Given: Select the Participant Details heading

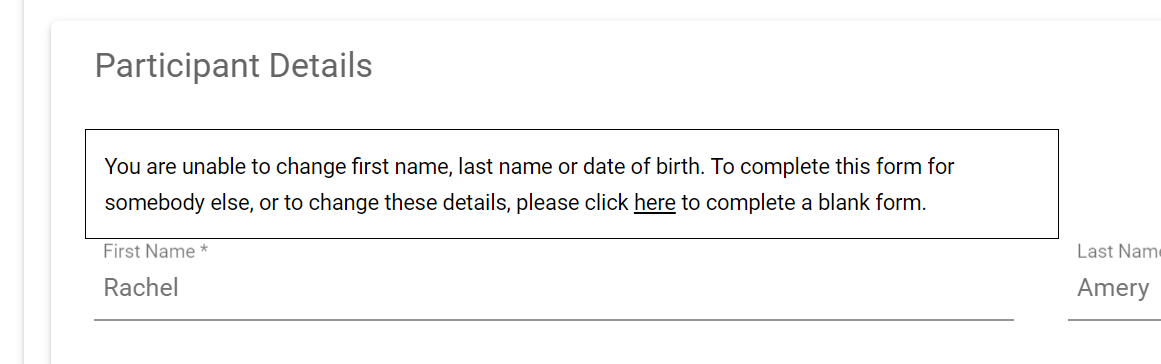Looking at the screenshot, I should click(x=233, y=65).
